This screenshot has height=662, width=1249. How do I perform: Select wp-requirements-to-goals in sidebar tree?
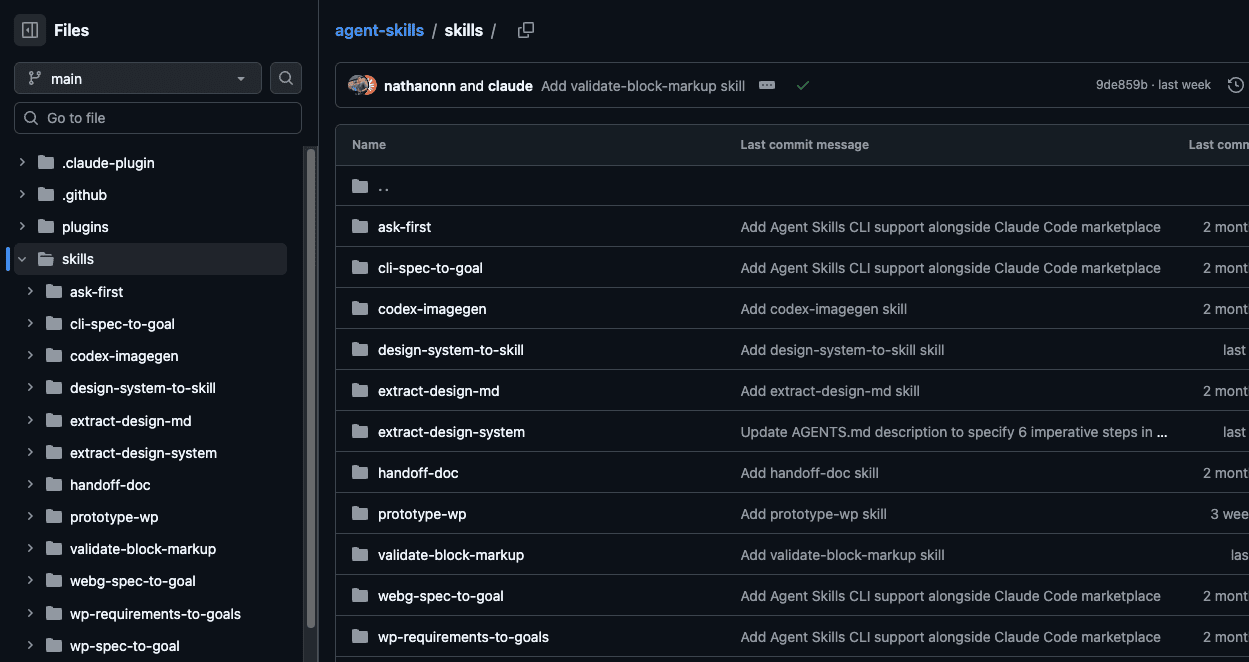pyautogui.click(x=155, y=614)
